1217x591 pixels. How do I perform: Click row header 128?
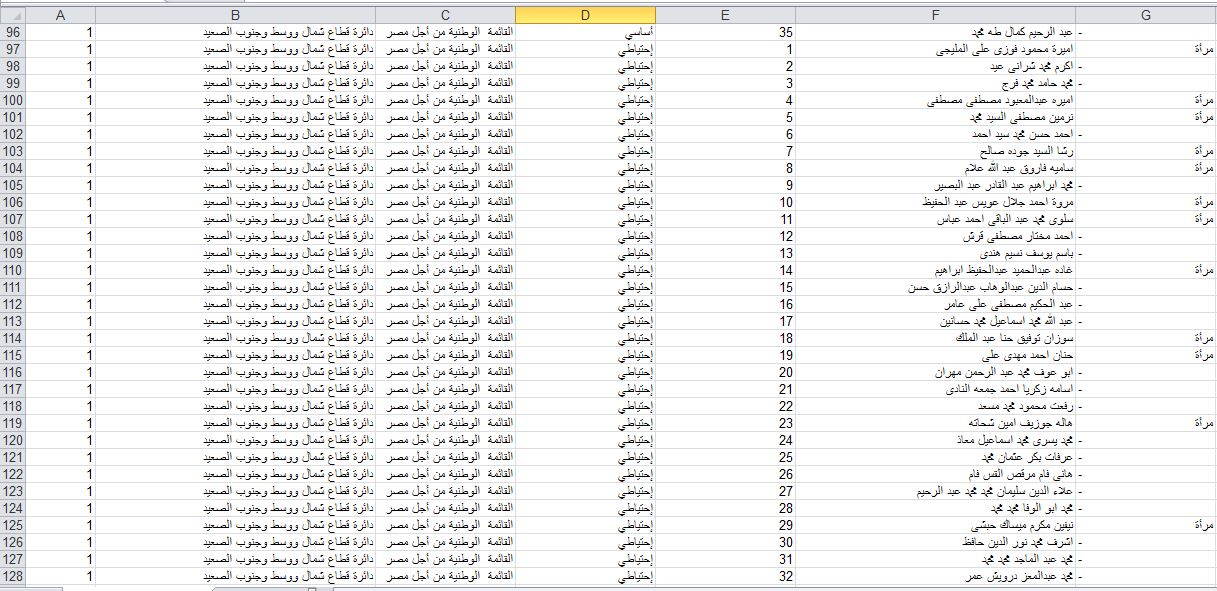tap(13, 576)
